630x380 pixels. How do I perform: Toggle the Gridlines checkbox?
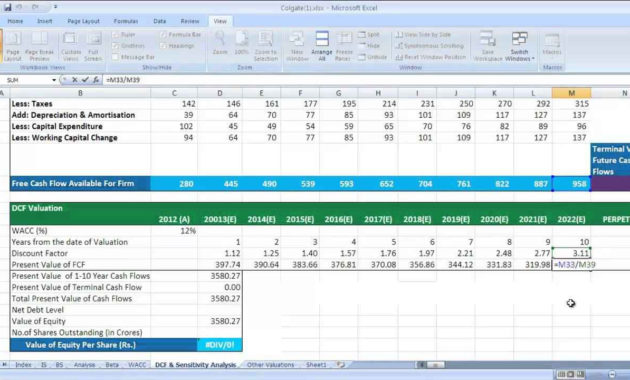click(x=129, y=46)
